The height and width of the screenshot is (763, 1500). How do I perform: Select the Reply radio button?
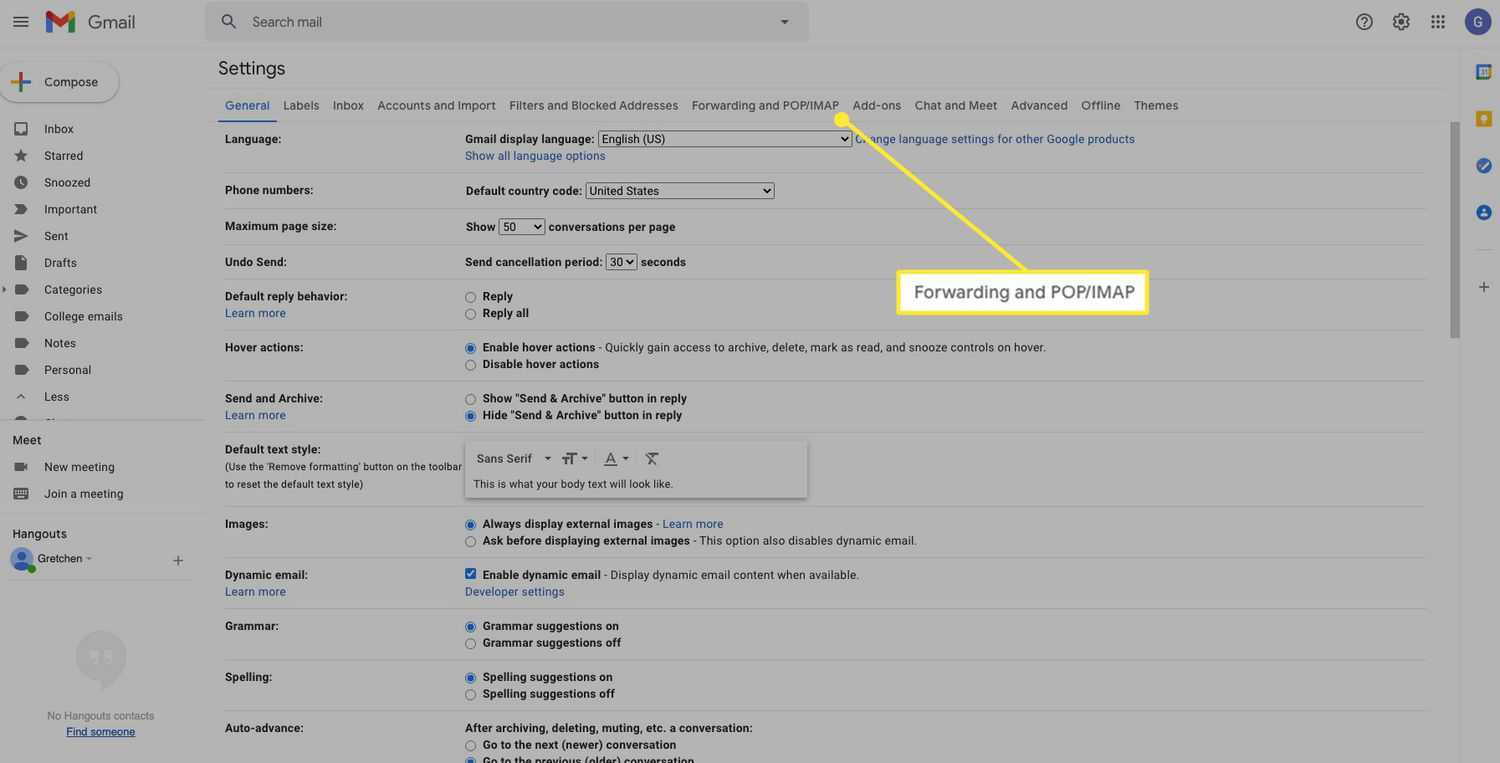pyautogui.click(x=470, y=297)
